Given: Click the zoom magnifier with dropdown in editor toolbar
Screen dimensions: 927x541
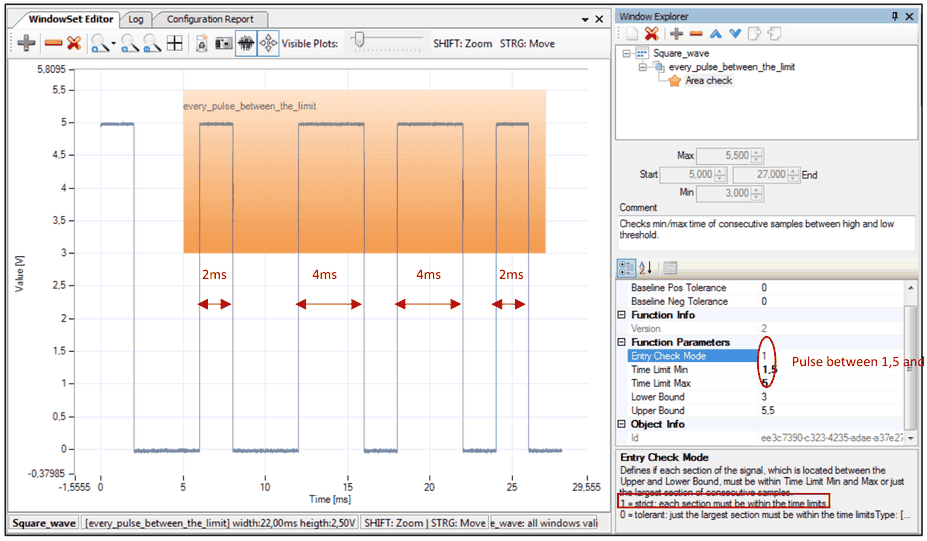Looking at the screenshot, I should pos(99,43).
